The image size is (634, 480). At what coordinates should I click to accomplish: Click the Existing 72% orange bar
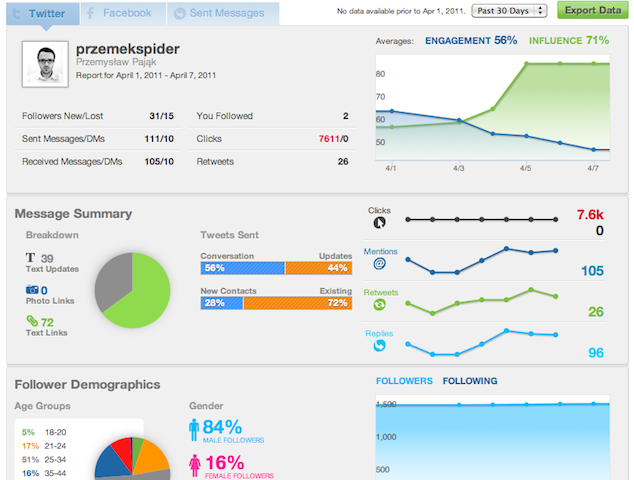pos(298,303)
